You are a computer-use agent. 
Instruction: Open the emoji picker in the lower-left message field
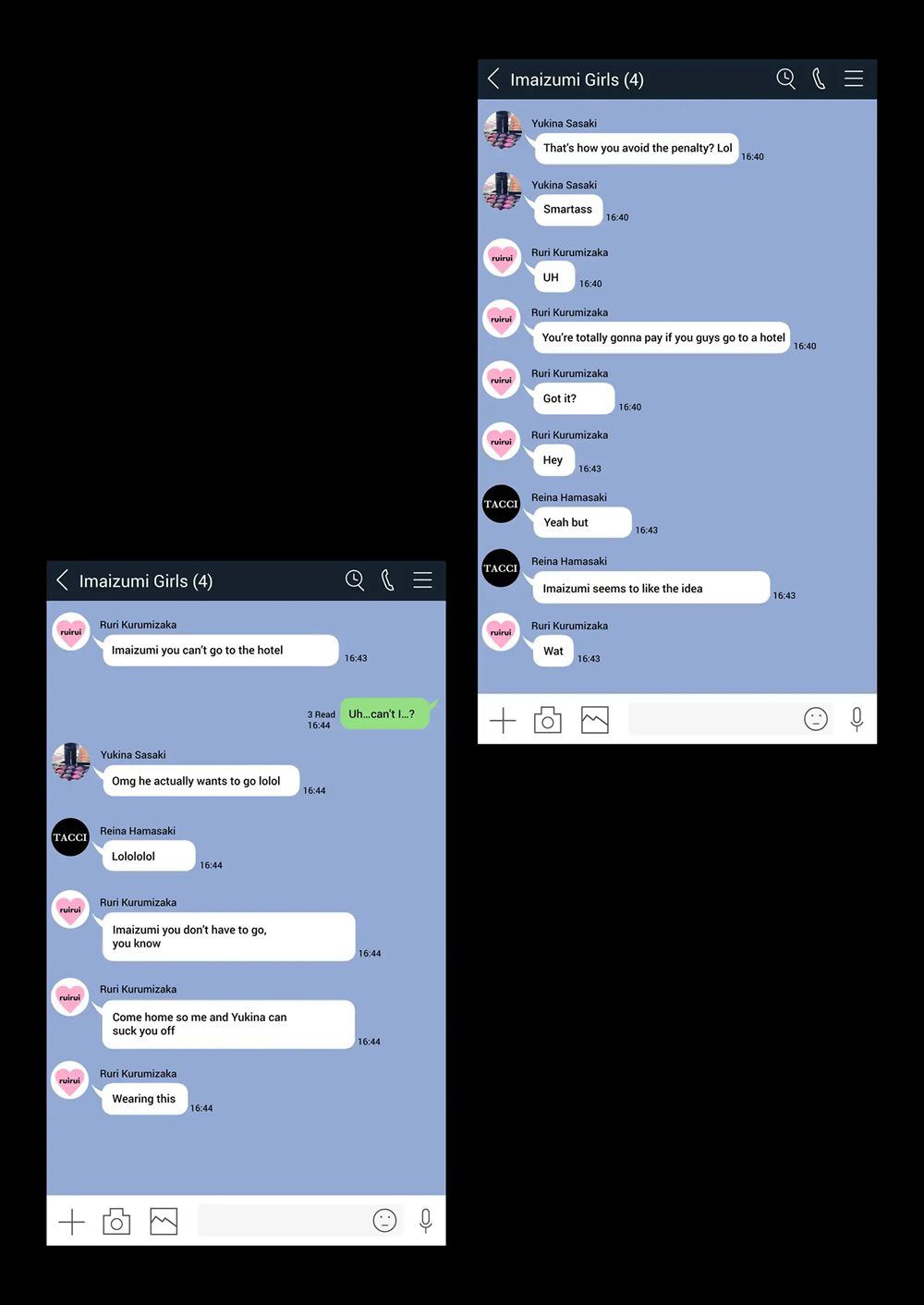click(384, 1221)
